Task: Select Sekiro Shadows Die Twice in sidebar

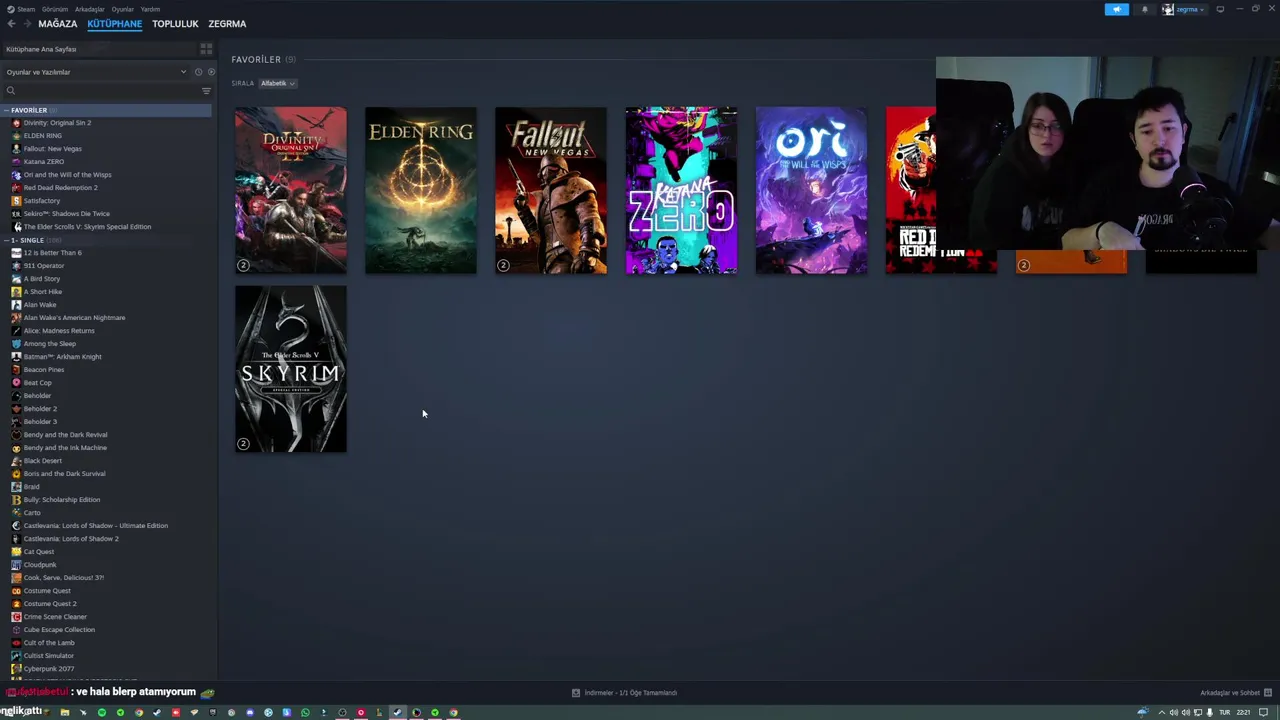Action: (66, 214)
